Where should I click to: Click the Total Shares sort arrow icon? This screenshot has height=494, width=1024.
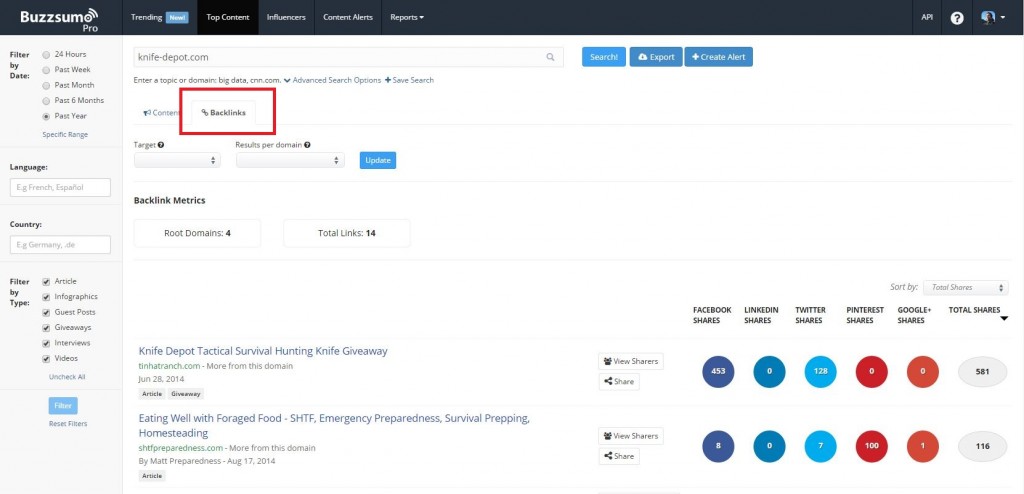pyautogui.click(x=1004, y=319)
